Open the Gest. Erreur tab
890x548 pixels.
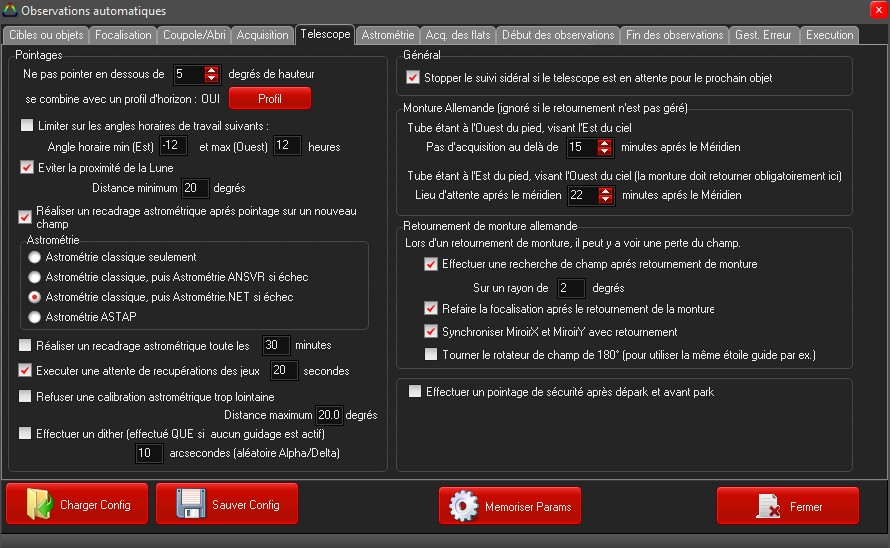763,35
